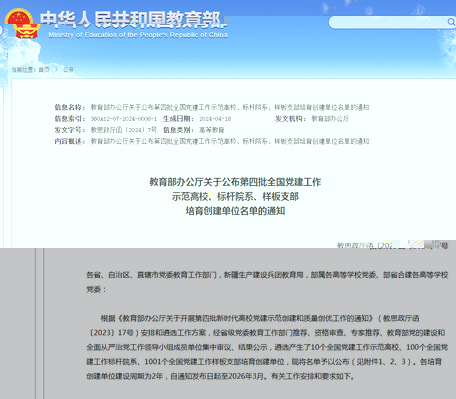This screenshot has height=399, width=456.
Task: Click the 信息类别 field label
Action: click(x=178, y=130)
